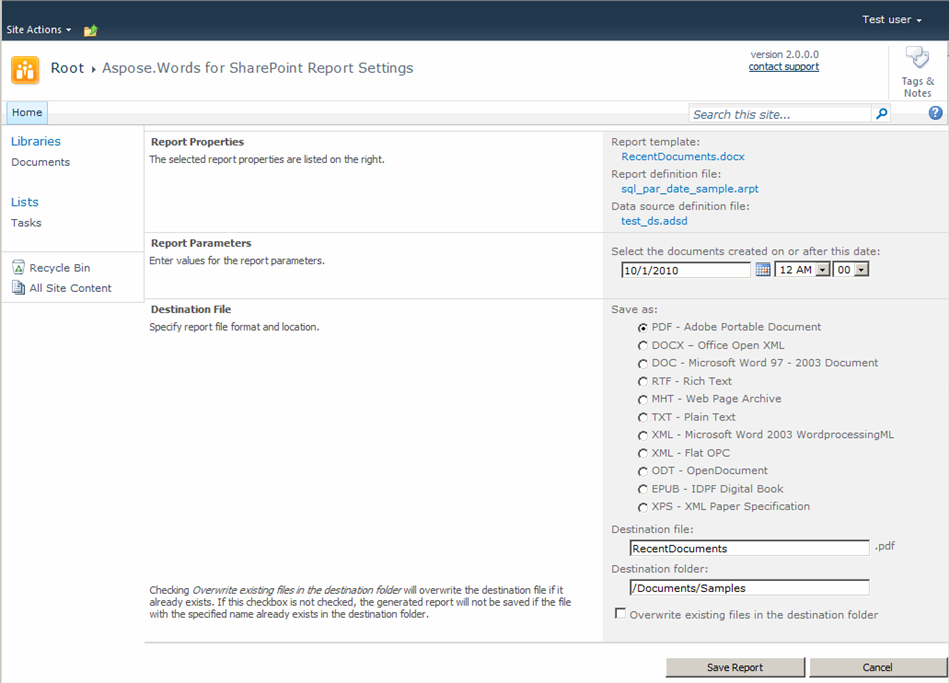949x683 pixels.
Task: Click the navigate up folder icon
Action: 91,30
